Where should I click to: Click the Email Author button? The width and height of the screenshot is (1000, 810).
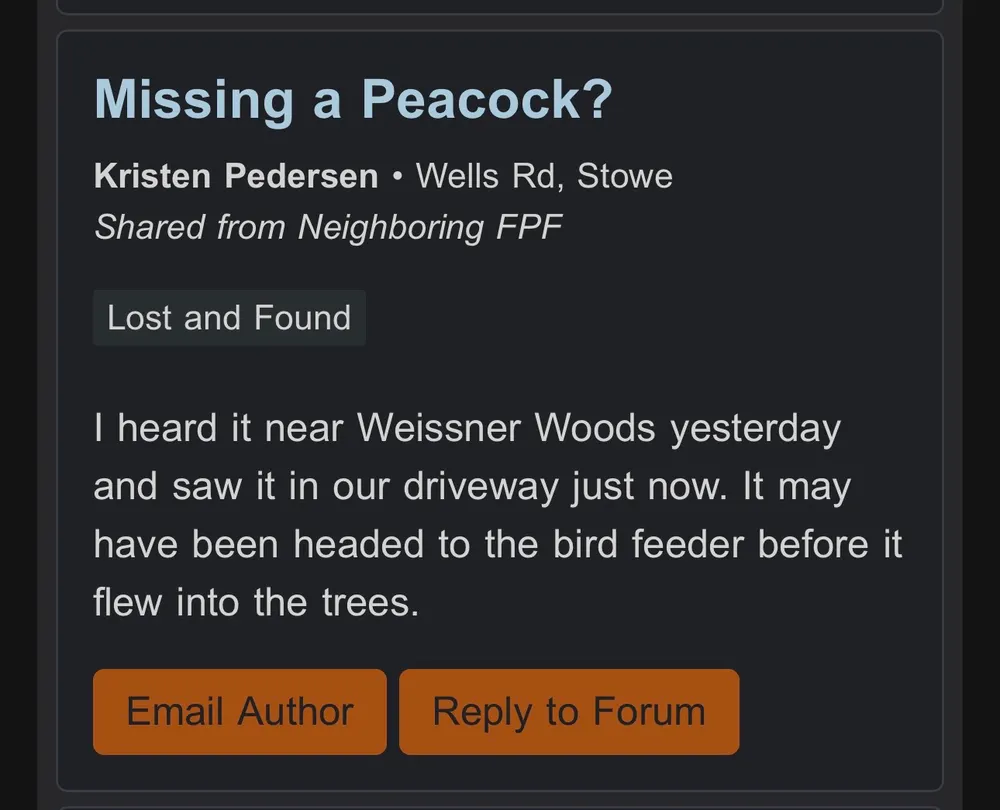coord(239,711)
